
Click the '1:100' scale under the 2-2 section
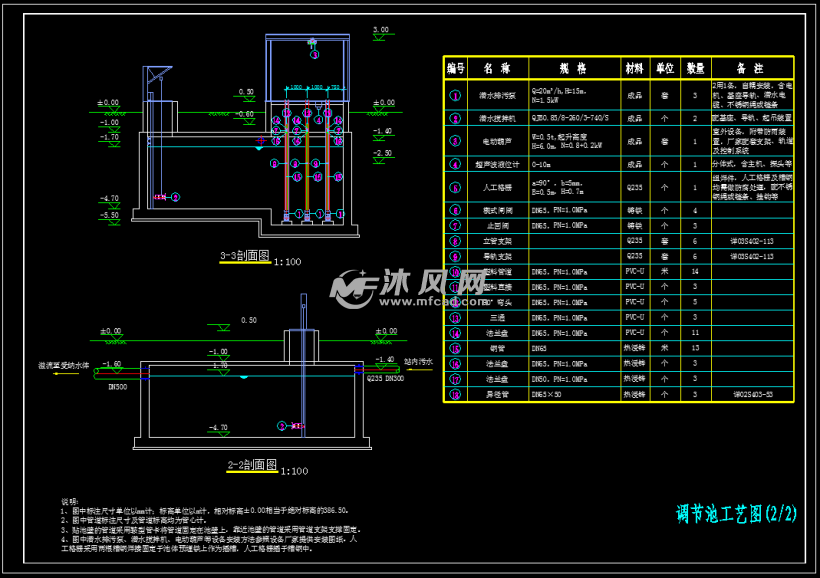[x=294, y=471]
